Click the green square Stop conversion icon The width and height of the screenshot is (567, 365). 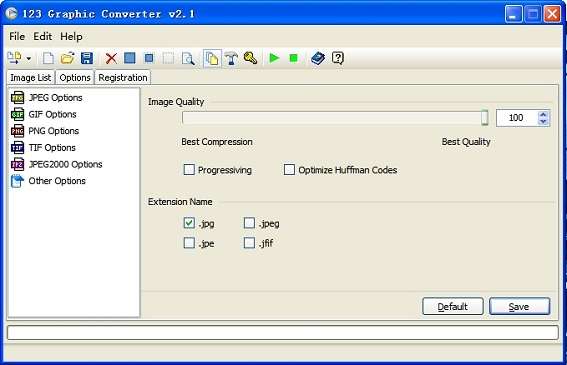click(293, 58)
